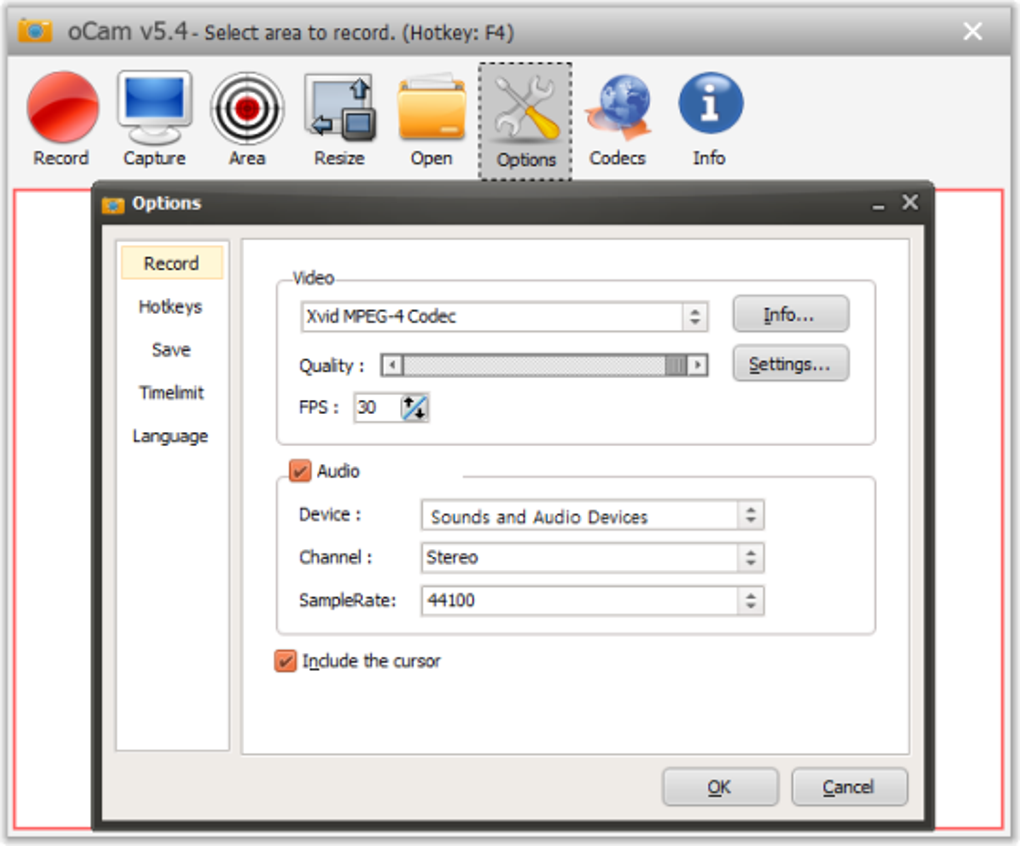Switch to the Hotkeys tab
Screen dimensions: 1020x846
point(170,306)
